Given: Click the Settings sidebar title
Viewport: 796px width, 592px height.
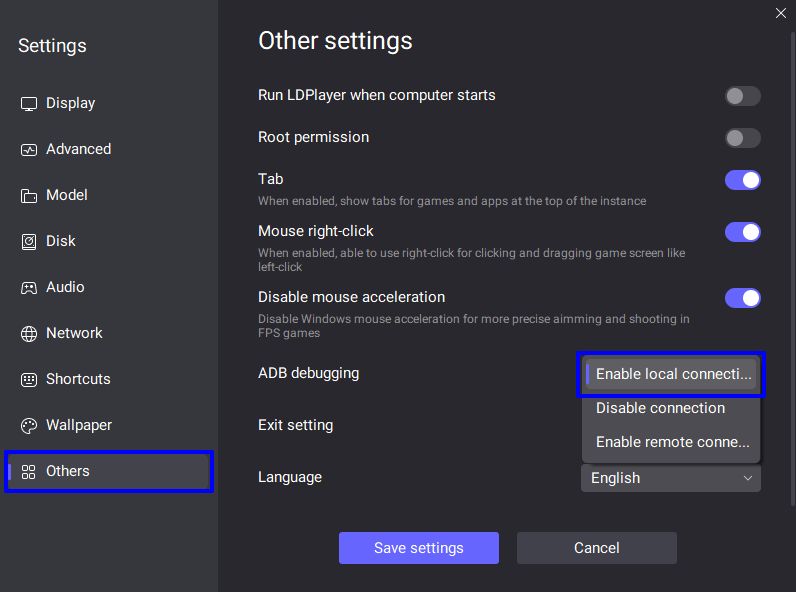Looking at the screenshot, I should (x=52, y=46).
